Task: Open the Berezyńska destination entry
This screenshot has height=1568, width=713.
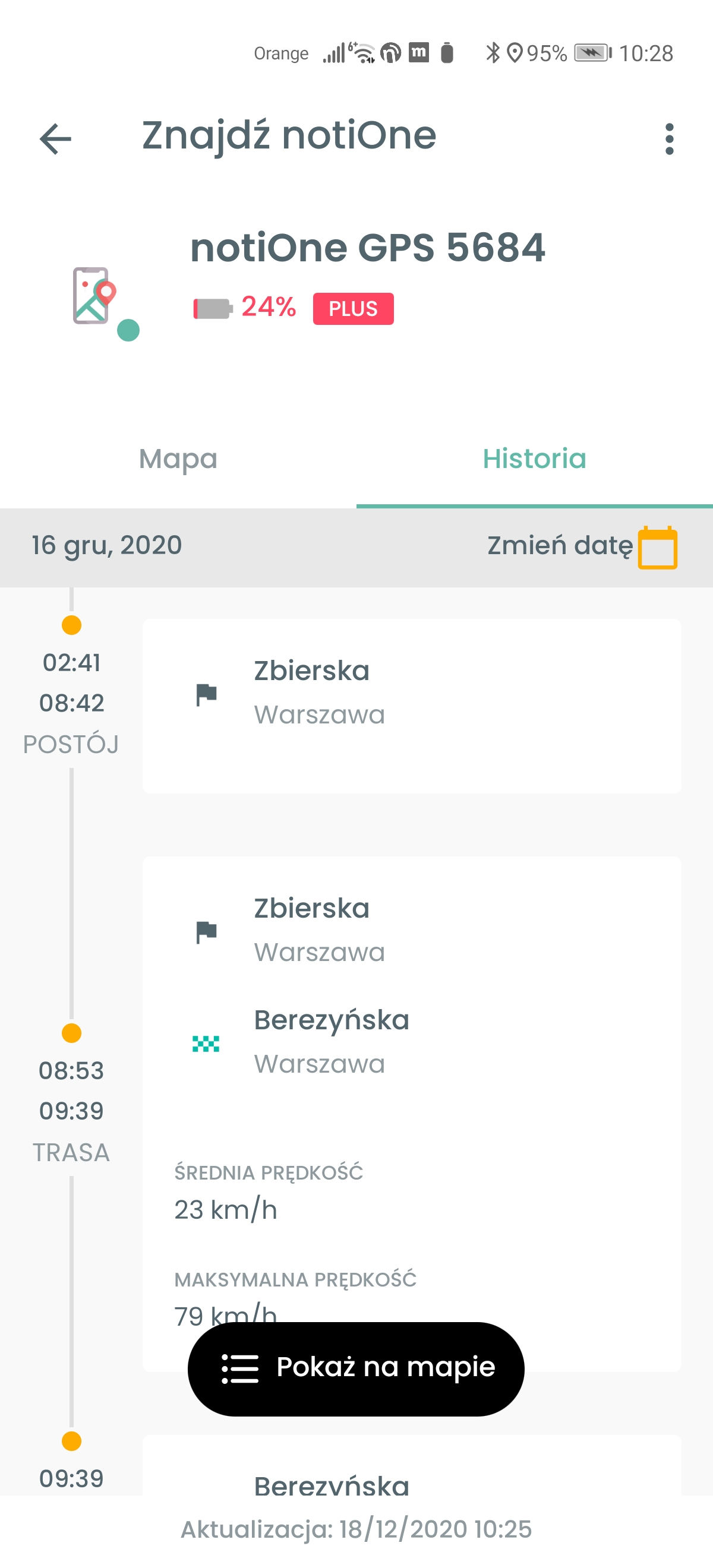Action: (331, 1041)
